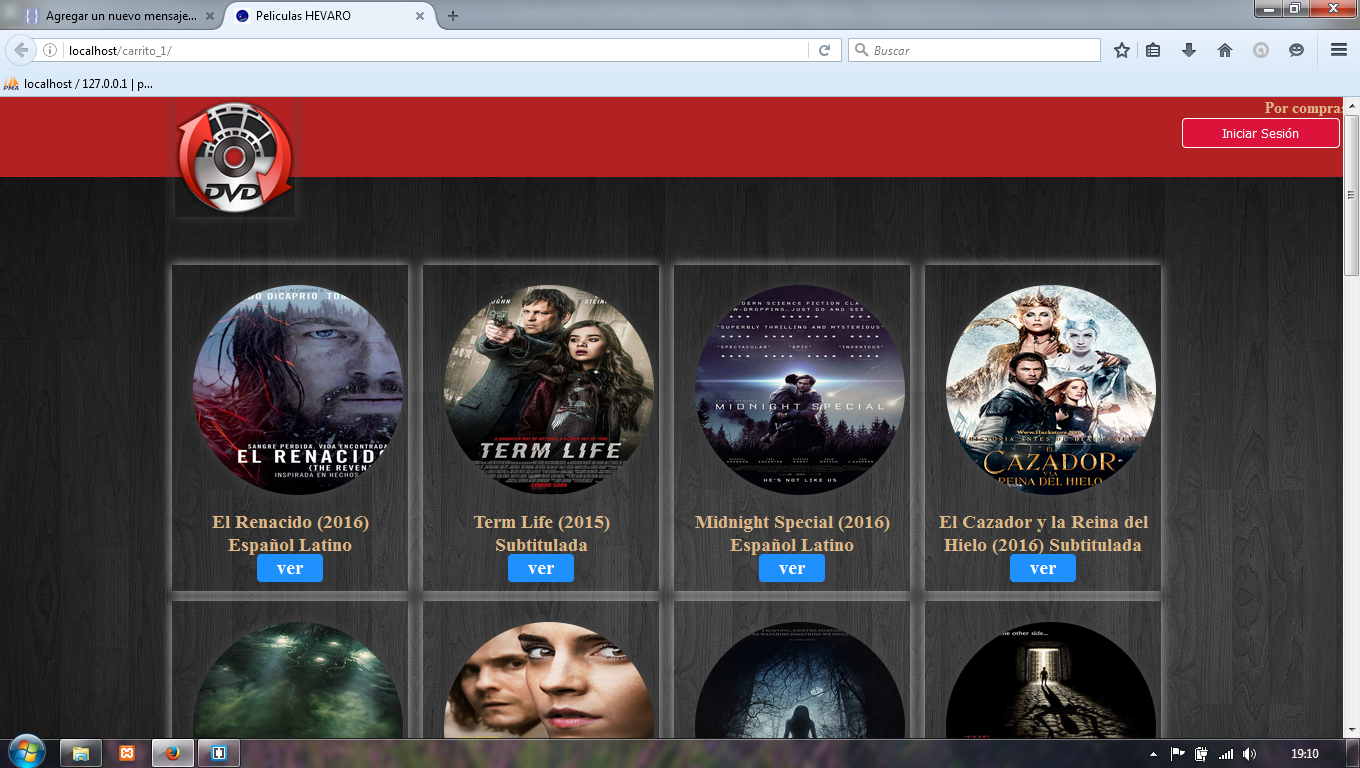The image size is (1360, 768).
Task: Click 'Term Life (2015) Subtitulada' title
Action: tap(541, 534)
